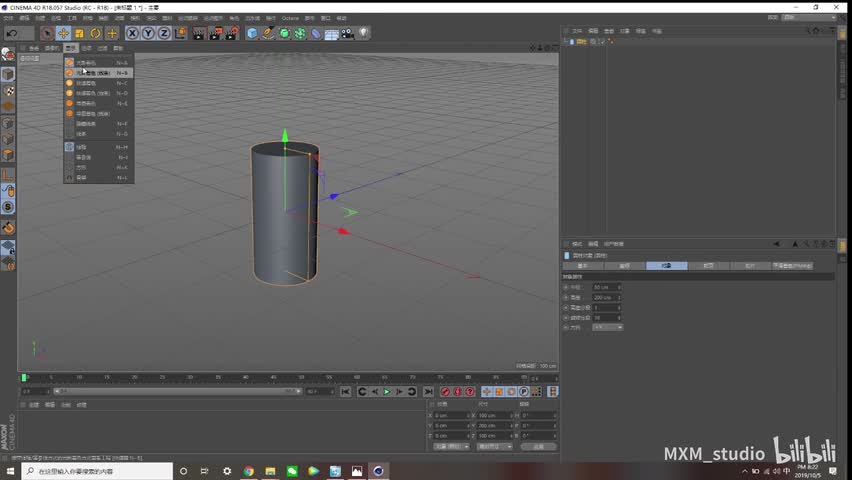This screenshot has width=852, height=480.
Task: Open the size mode dropdown in coordinates panel
Action: (494, 447)
